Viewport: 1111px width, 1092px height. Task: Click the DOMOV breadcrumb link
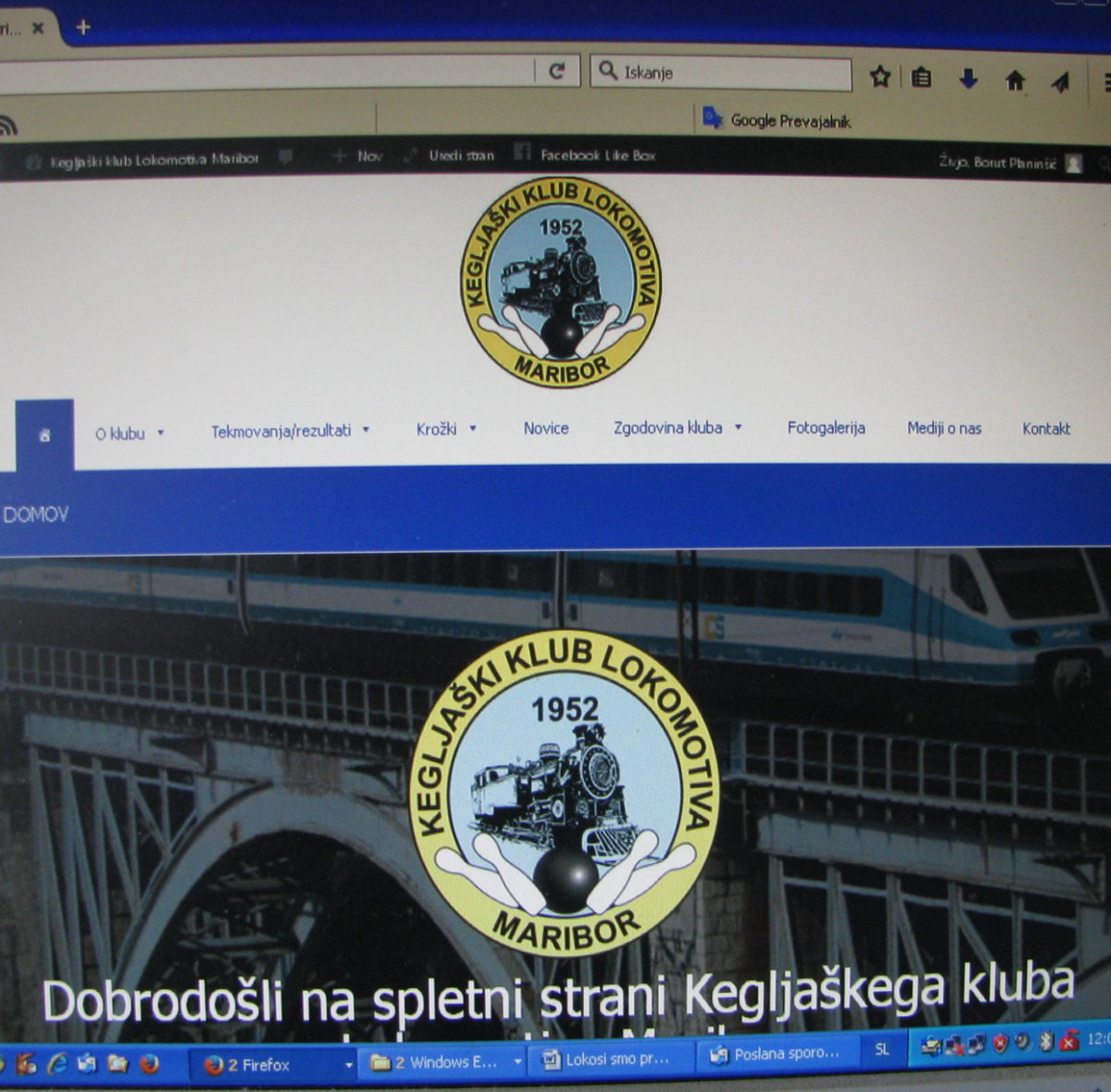[36, 514]
